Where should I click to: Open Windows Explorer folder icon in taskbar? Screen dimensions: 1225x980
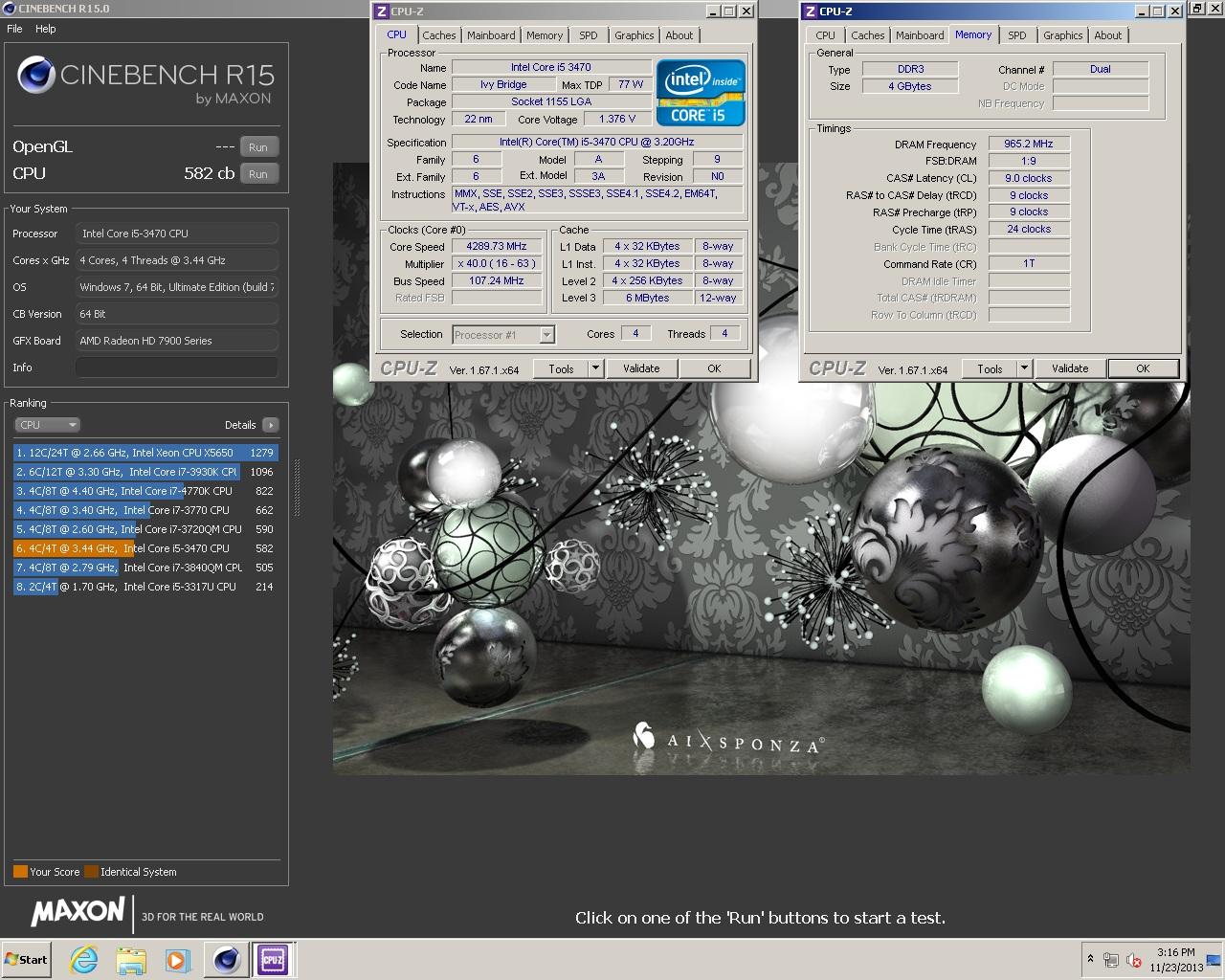[x=131, y=960]
